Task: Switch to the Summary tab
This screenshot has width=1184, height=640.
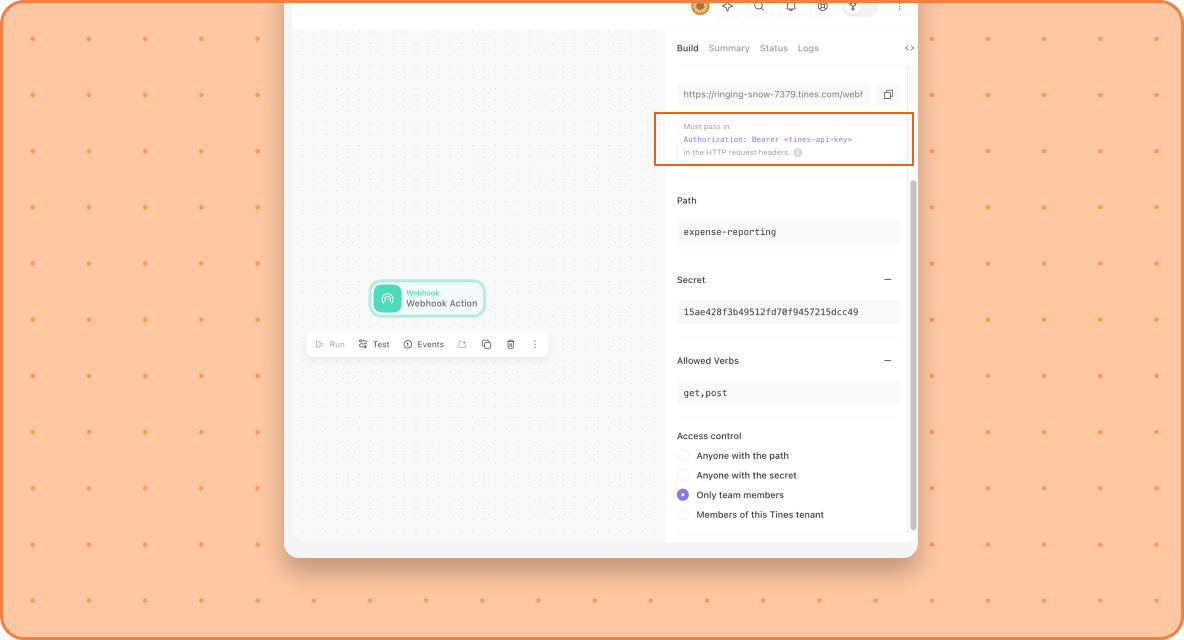Action: (729, 48)
